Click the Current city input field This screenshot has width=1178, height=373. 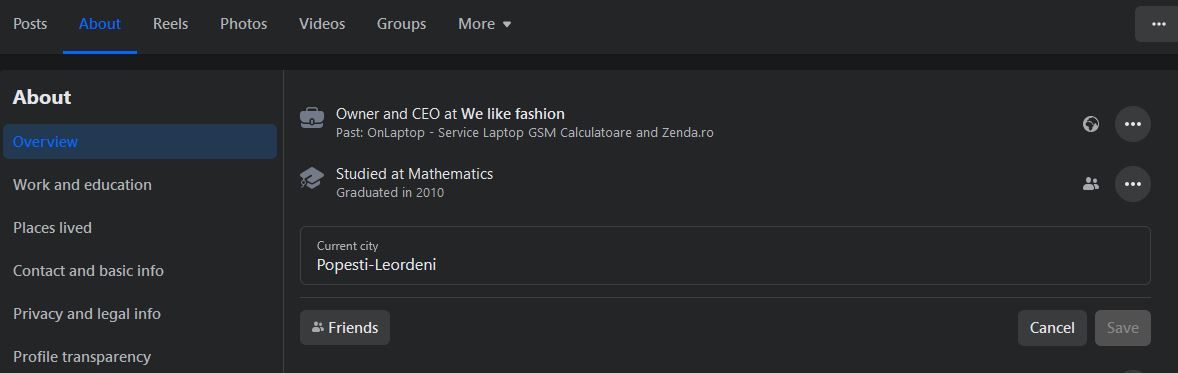click(x=725, y=256)
